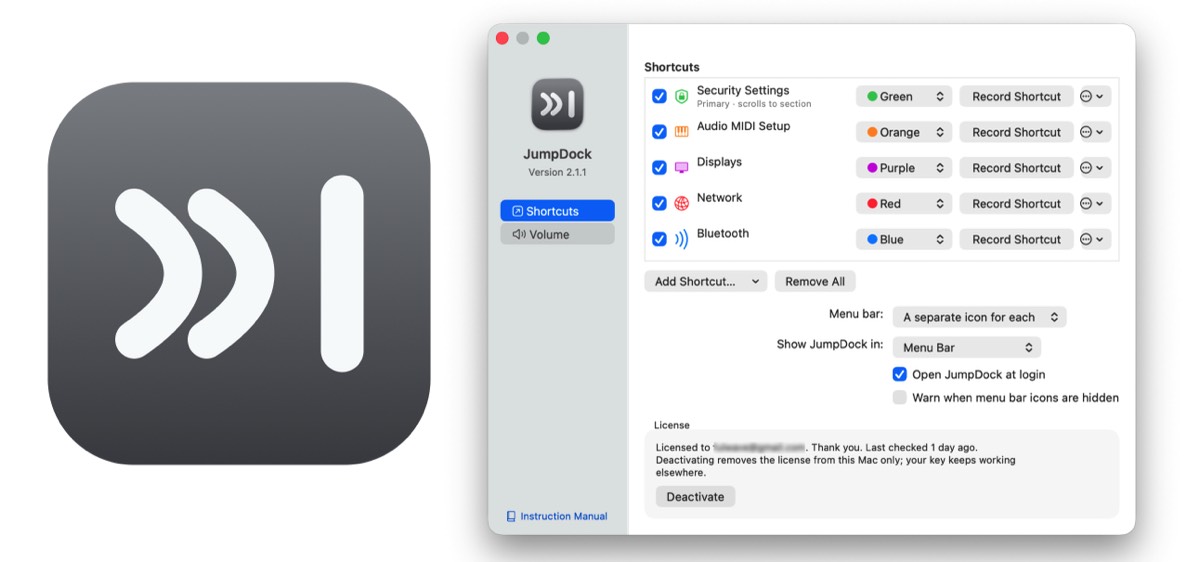Viewport: 1200px width, 562px height.
Task: Click the Network globe icon
Action: (681, 203)
